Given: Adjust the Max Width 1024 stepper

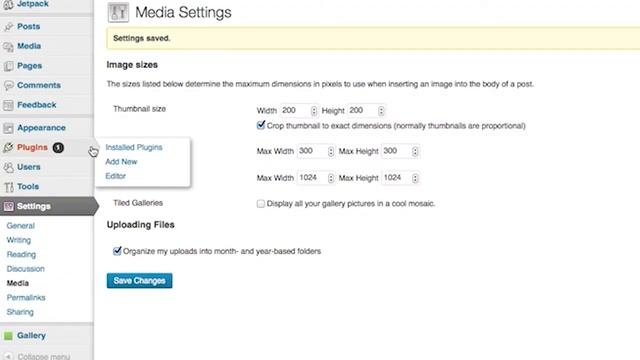Looking at the screenshot, I should tap(331, 178).
